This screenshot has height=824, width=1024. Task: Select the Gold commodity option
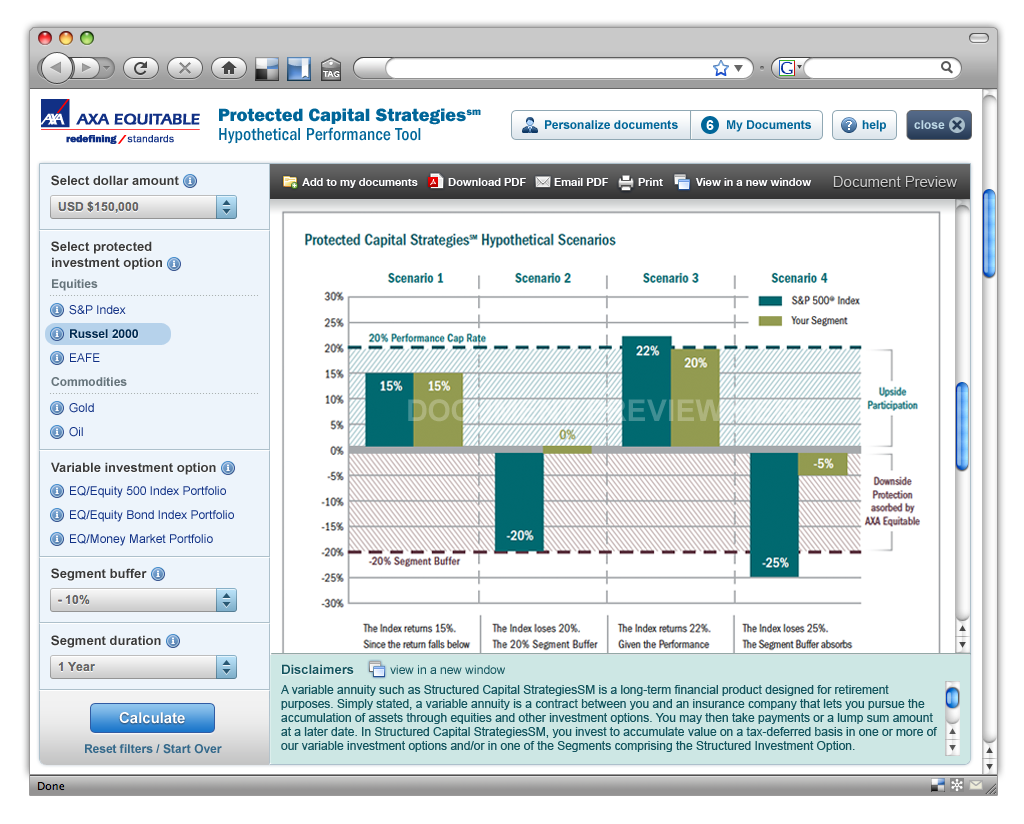click(x=82, y=407)
